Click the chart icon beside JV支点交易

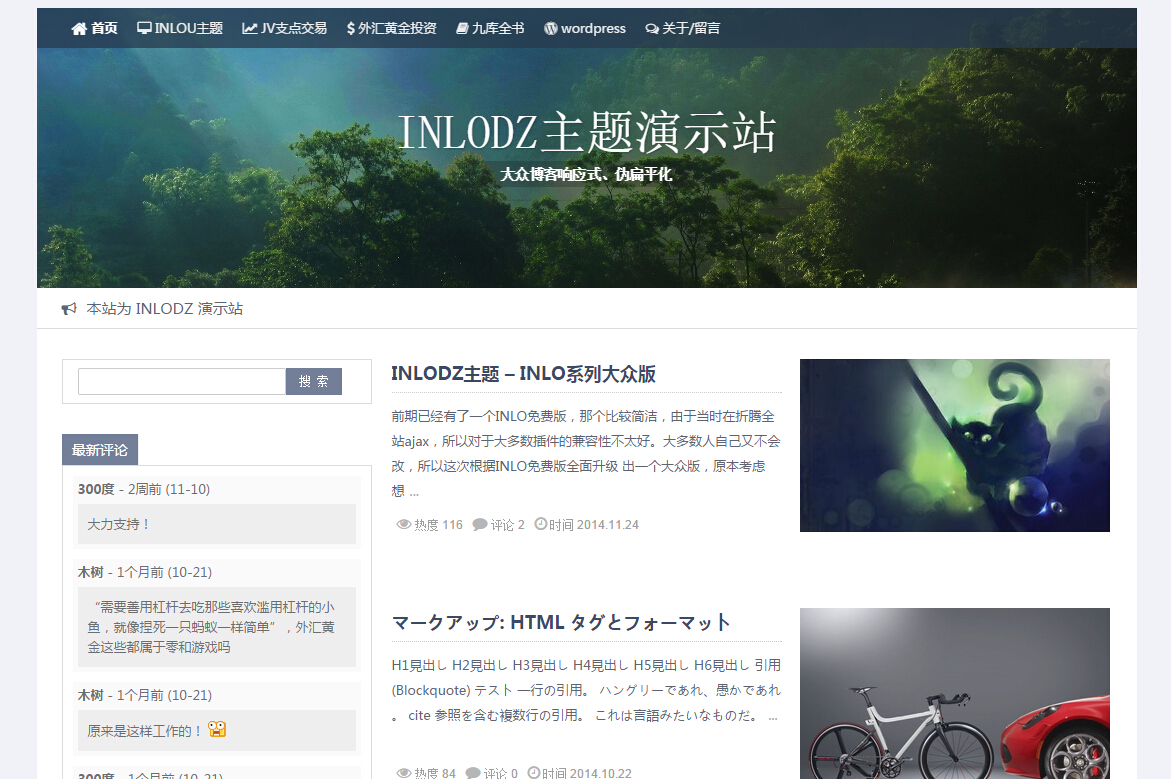coord(249,29)
